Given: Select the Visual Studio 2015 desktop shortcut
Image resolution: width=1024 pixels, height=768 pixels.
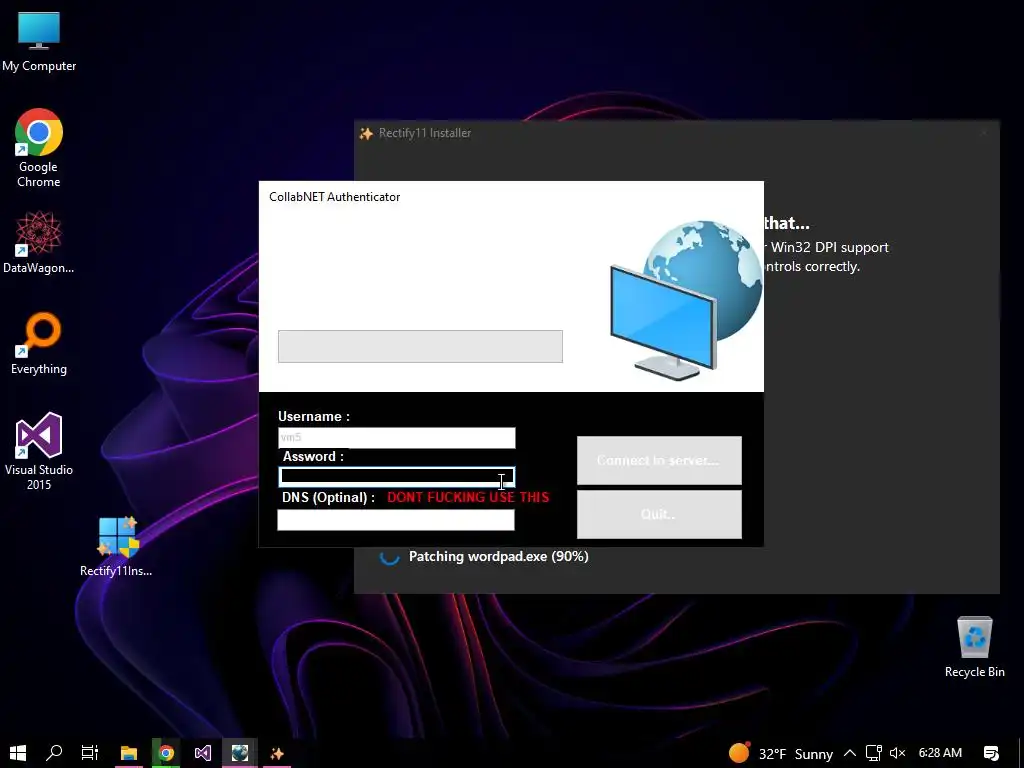Looking at the screenshot, I should point(39,451).
